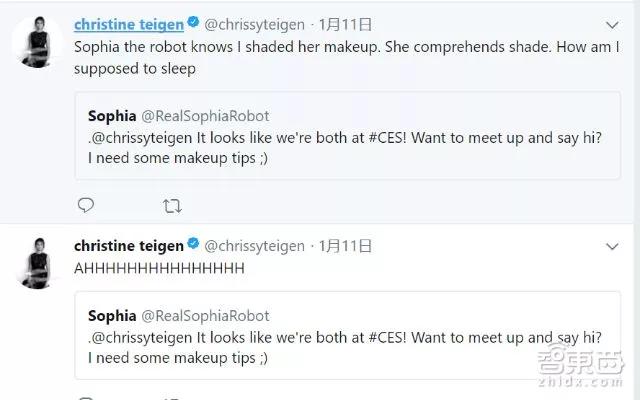
Task: Click the retweet icon under the first tweet
Action: [x=171, y=206]
